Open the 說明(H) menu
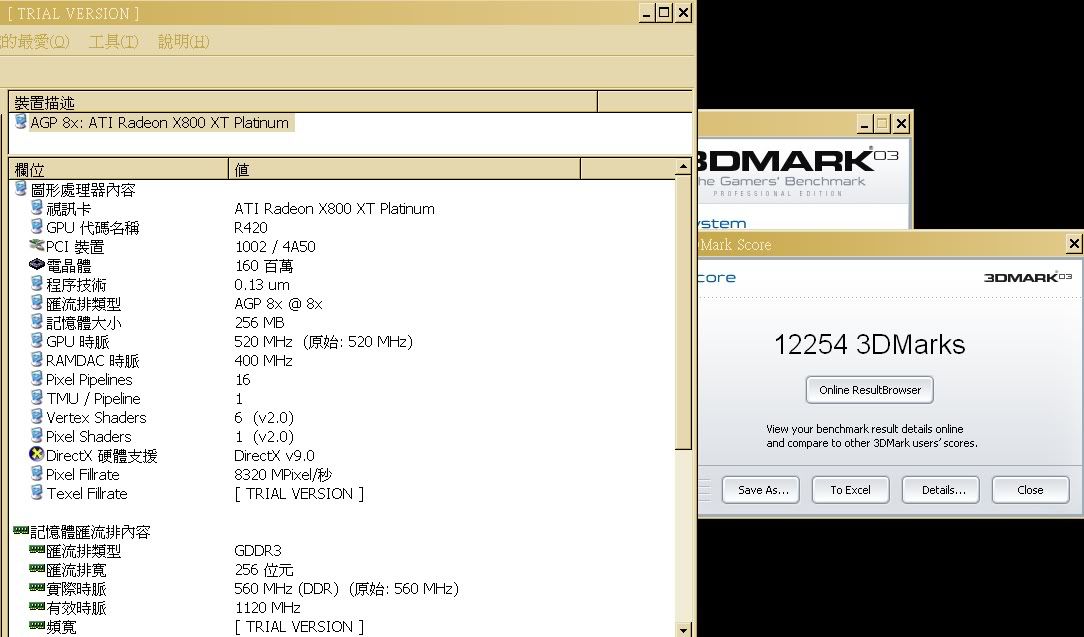The width and height of the screenshot is (1084, 637). 183,41
